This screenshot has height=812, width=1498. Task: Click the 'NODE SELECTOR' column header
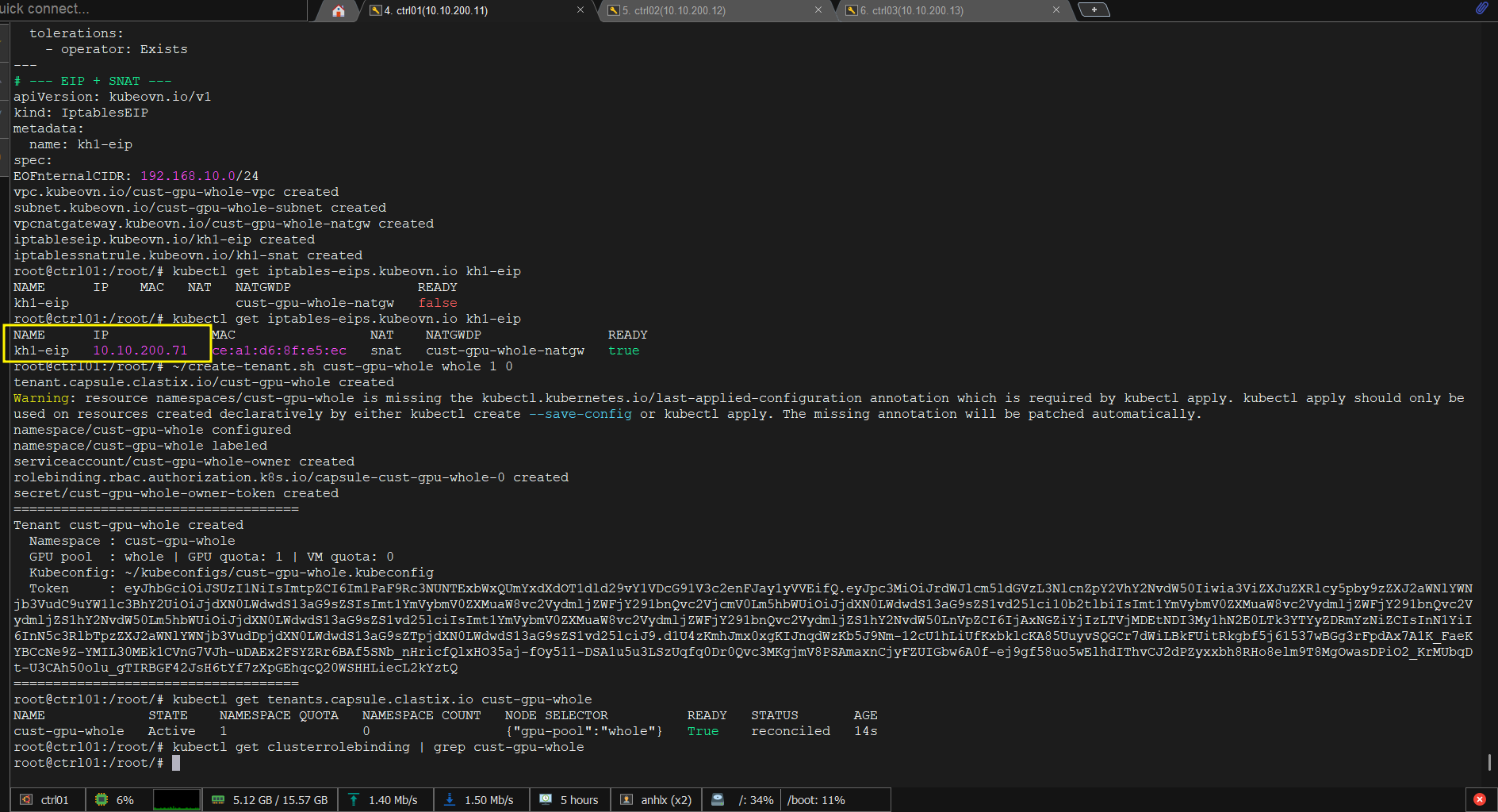[557, 715]
